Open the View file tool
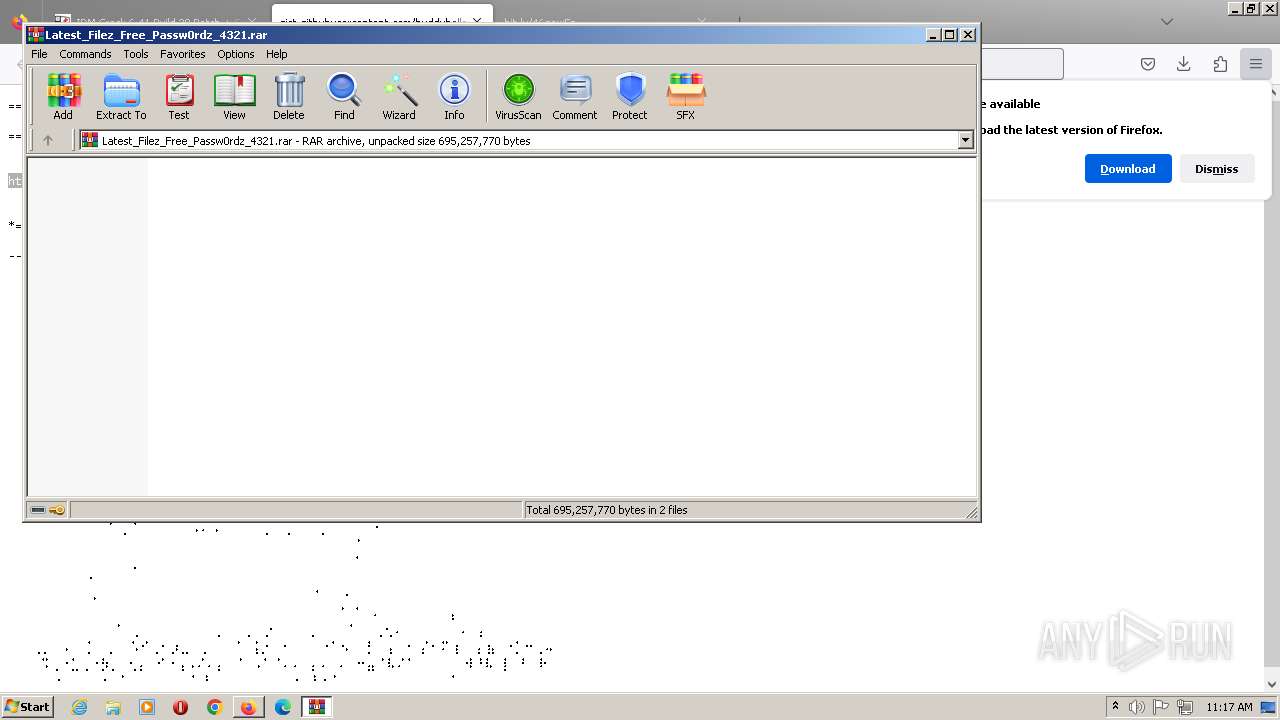 [x=234, y=97]
